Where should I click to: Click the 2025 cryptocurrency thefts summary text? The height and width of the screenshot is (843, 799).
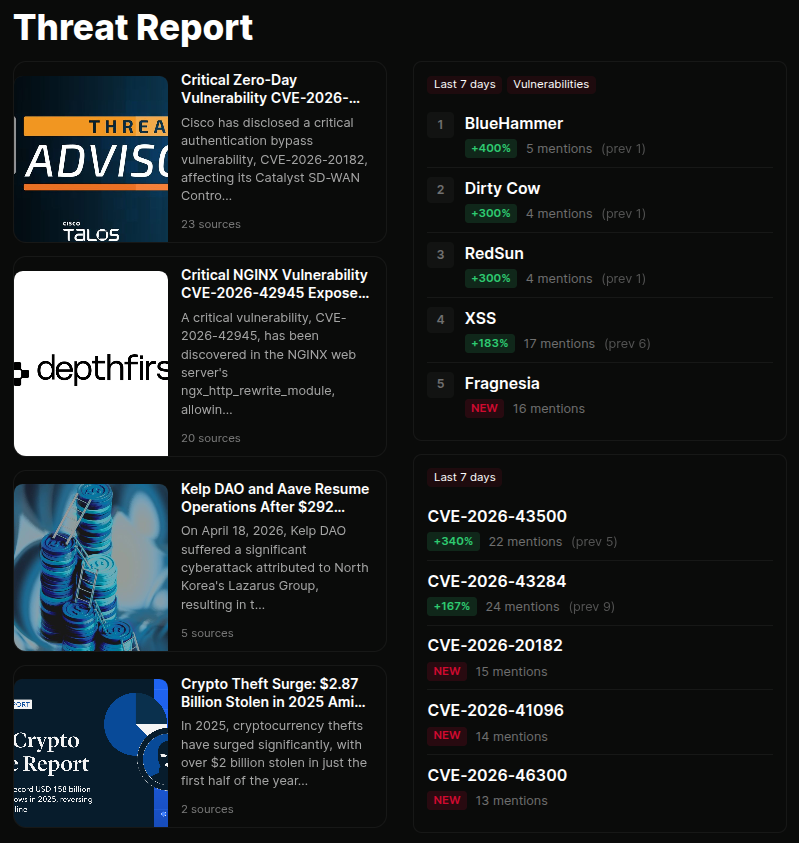[274, 753]
